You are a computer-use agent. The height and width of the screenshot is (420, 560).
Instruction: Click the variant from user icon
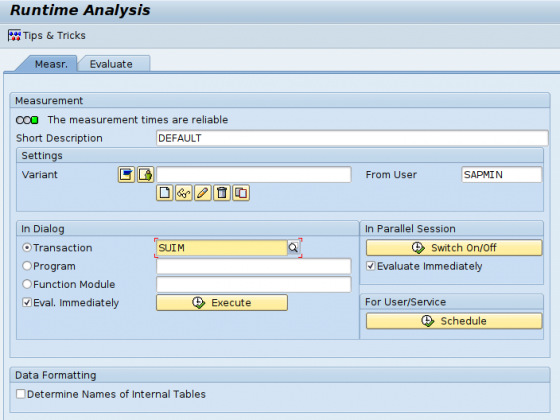click(146, 175)
